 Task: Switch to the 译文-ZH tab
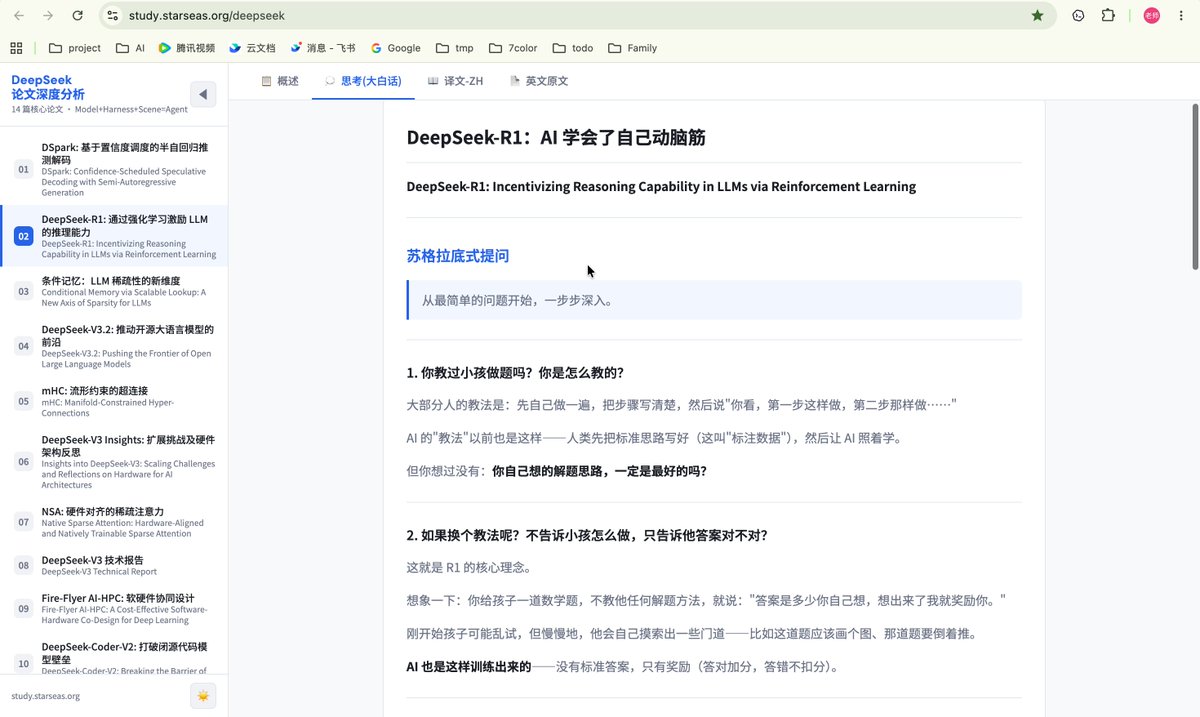click(455, 81)
